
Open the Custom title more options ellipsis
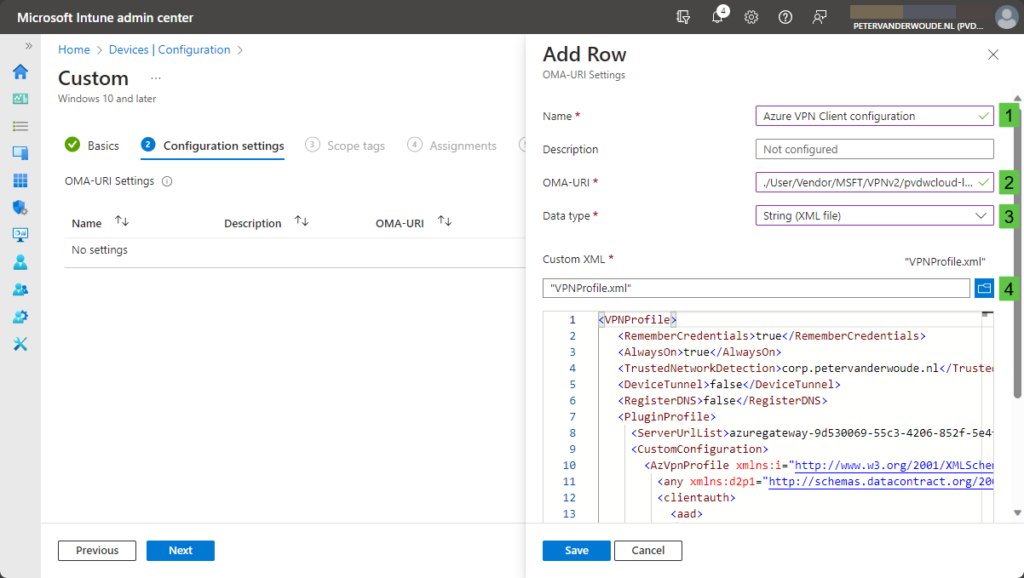(x=155, y=78)
